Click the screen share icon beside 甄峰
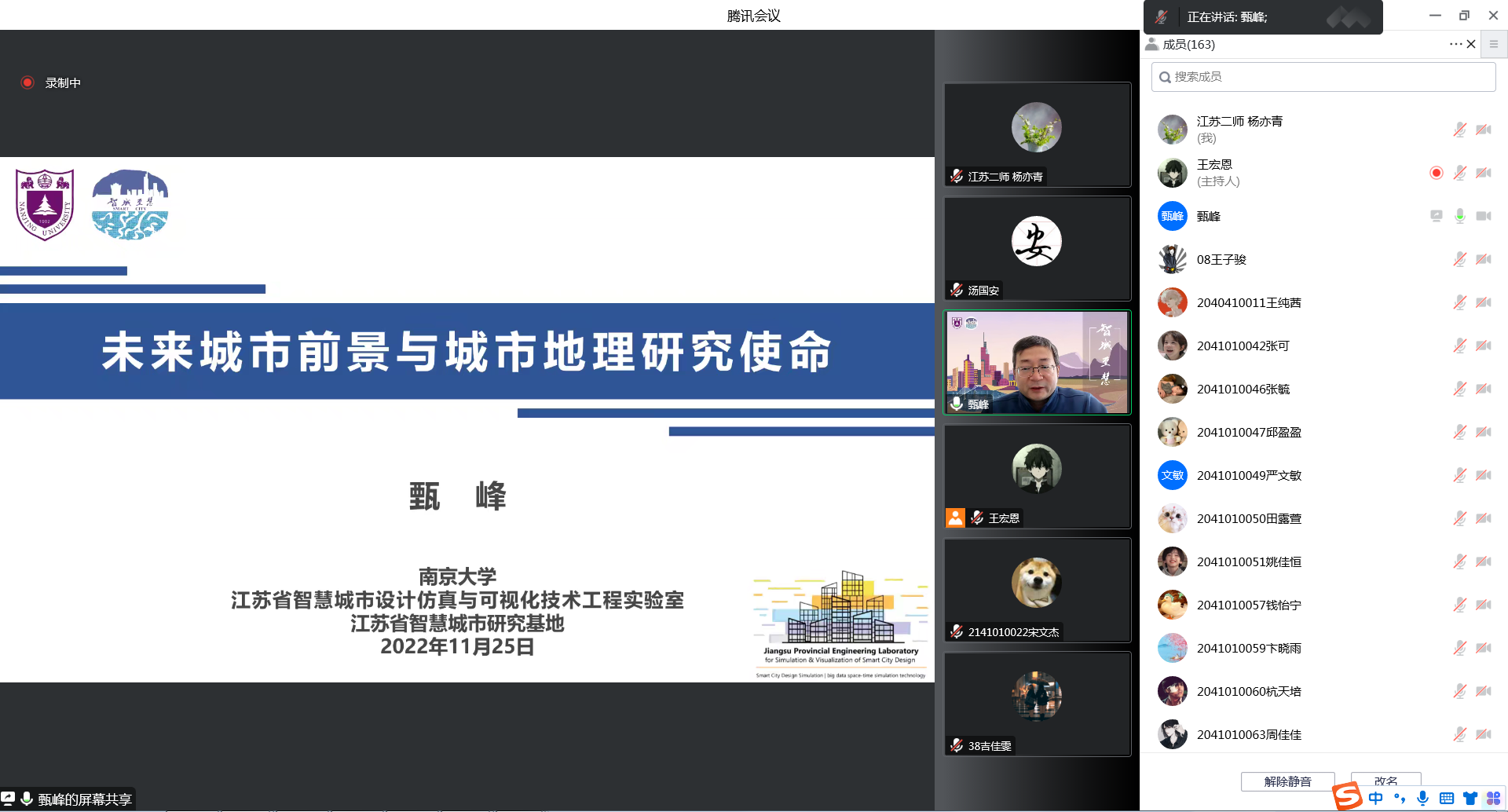 tap(1436, 216)
